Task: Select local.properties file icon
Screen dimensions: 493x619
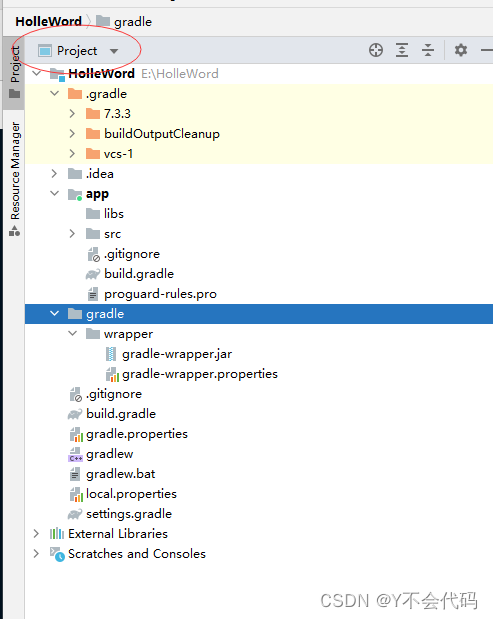Action: pos(76,494)
